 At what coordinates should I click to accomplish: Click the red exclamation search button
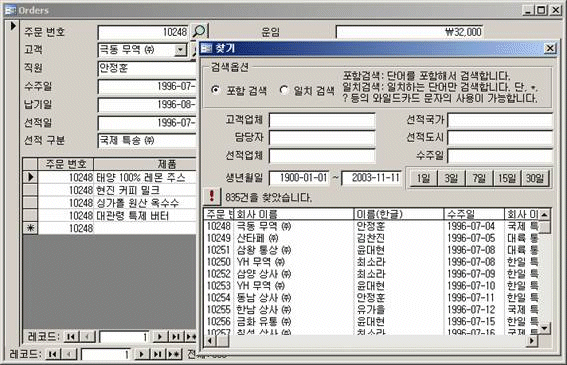coord(212,197)
